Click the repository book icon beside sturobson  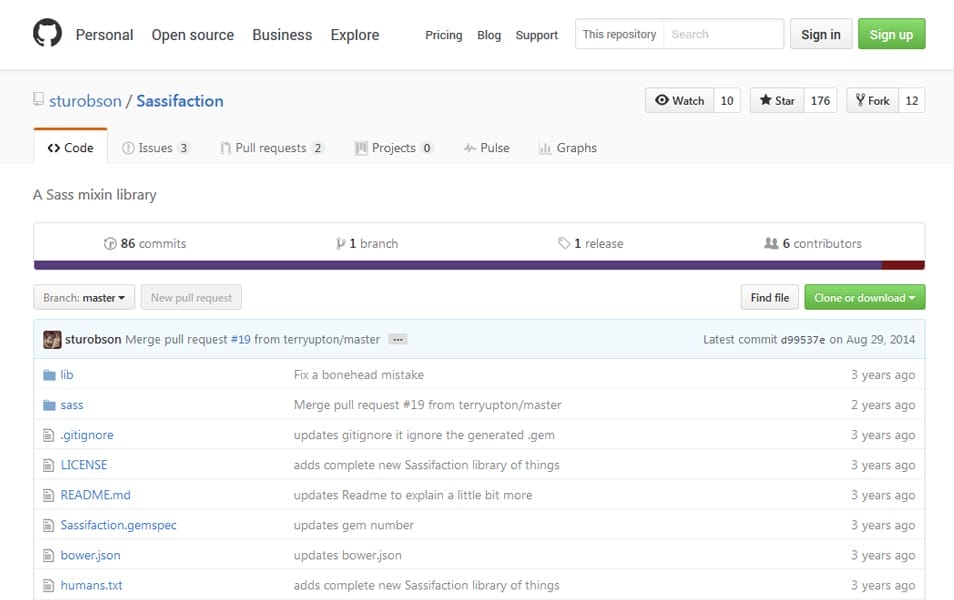tap(38, 99)
